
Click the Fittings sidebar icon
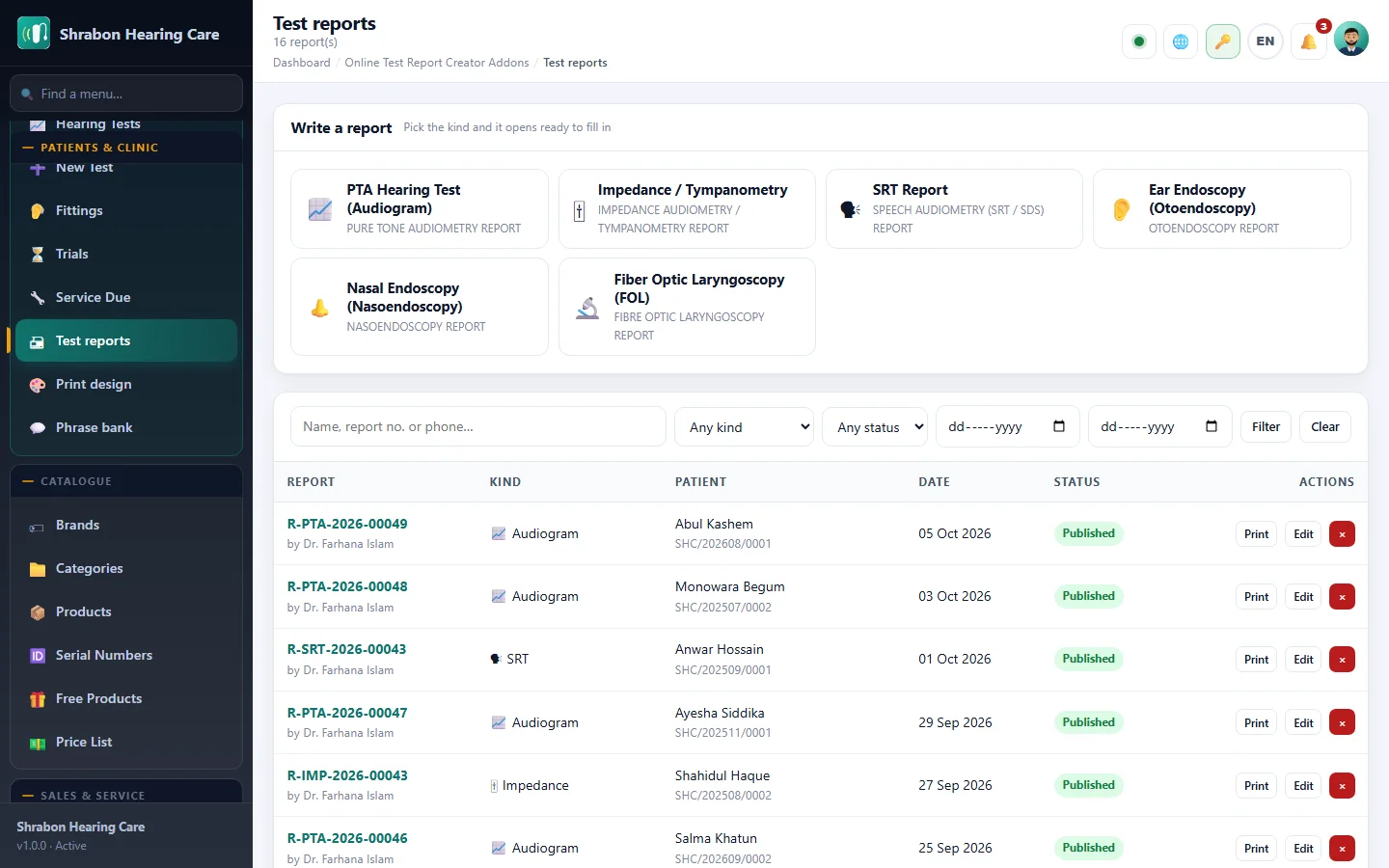[38, 211]
